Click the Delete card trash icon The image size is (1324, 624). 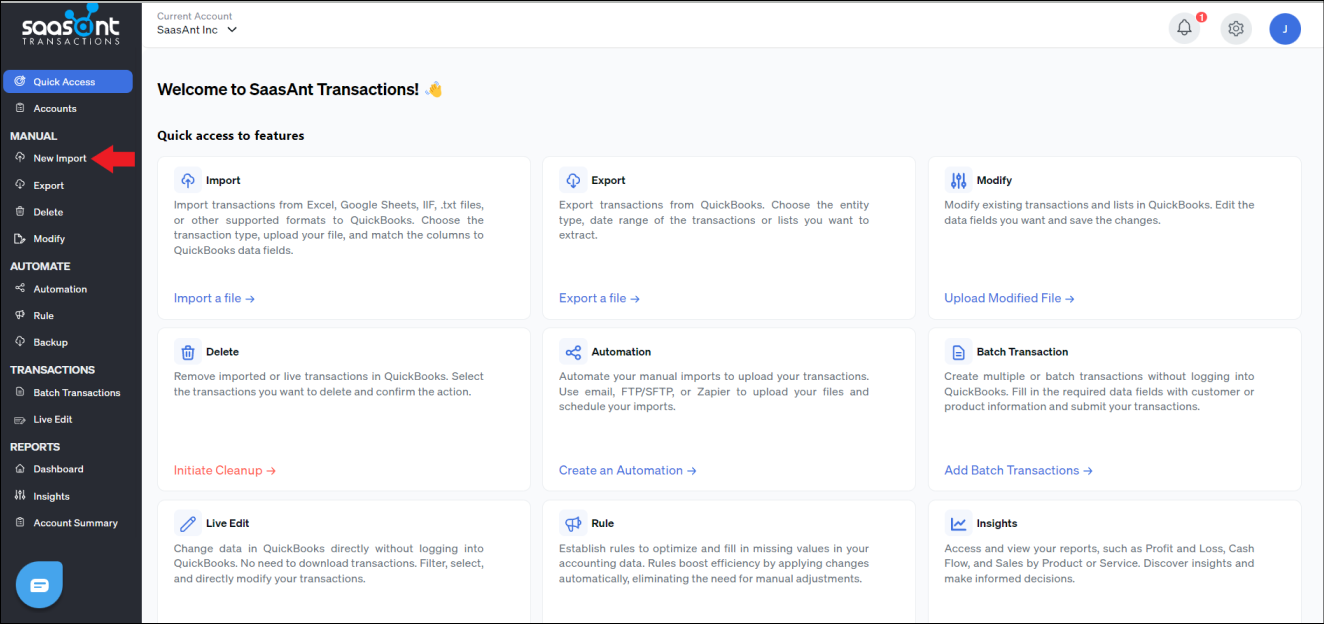(x=187, y=352)
